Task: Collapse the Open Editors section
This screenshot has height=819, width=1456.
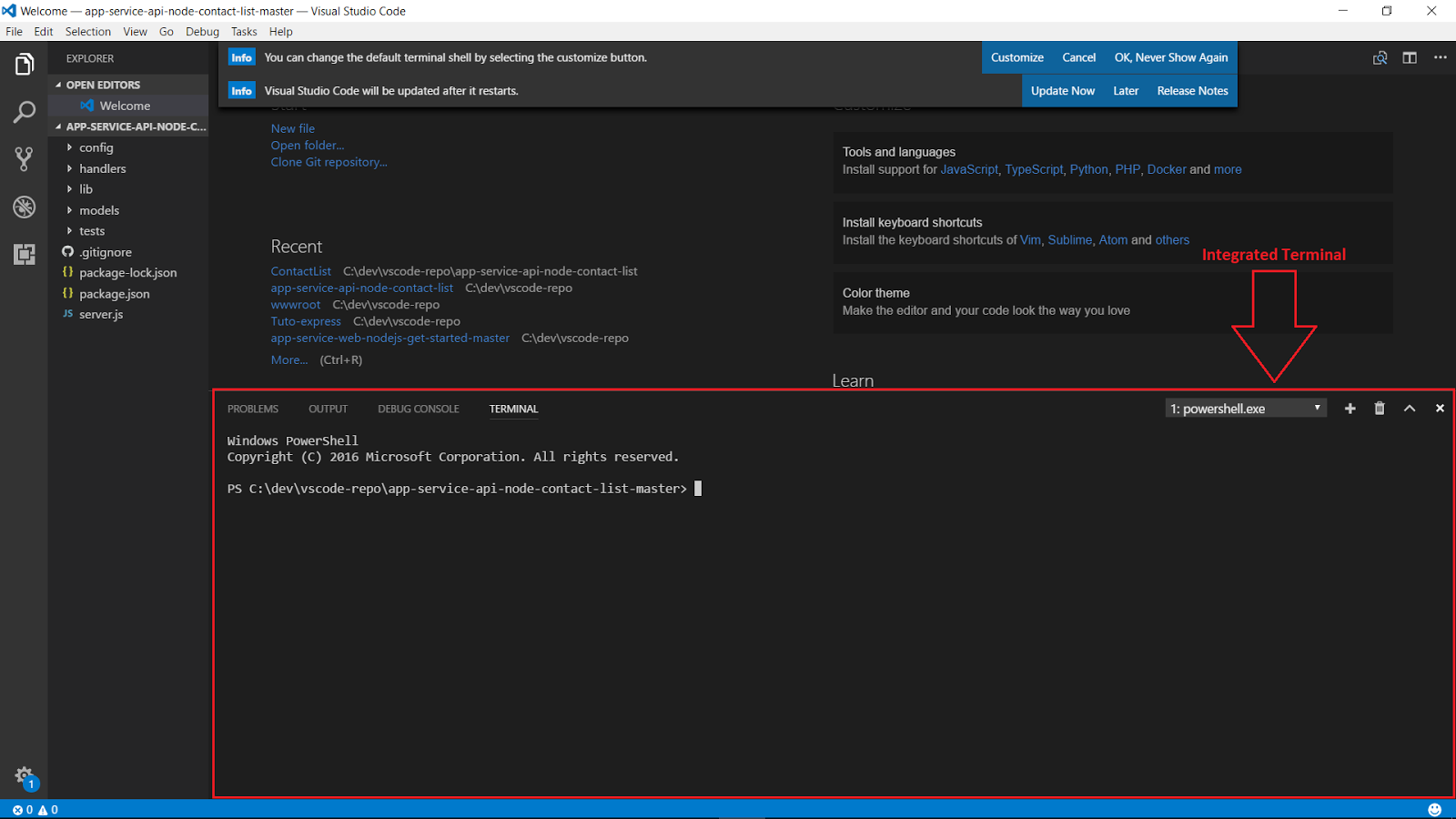Action: pyautogui.click(x=128, y=85)
